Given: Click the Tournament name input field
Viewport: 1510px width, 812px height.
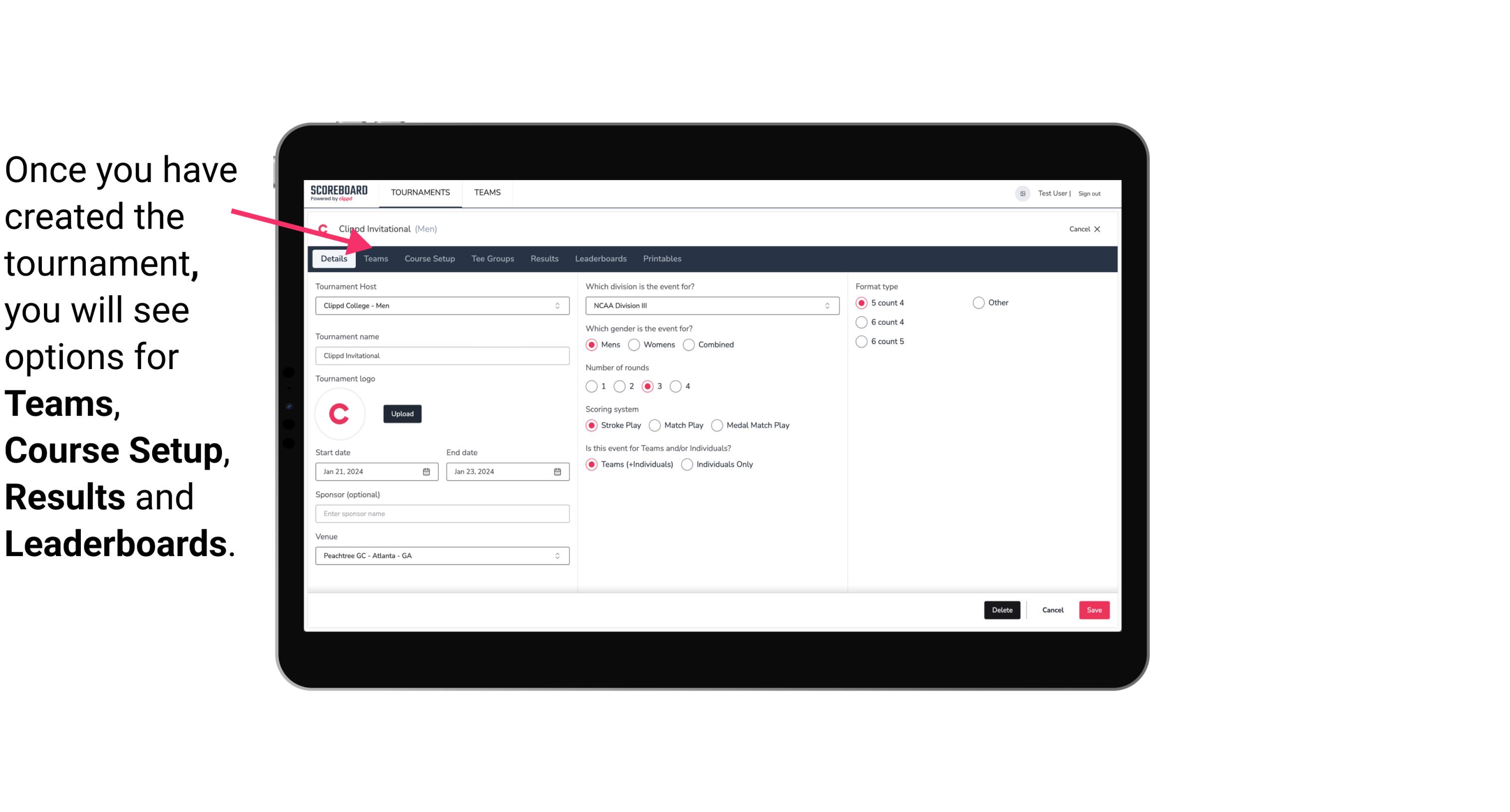Looking at the screenshot, I should [442, 356].
